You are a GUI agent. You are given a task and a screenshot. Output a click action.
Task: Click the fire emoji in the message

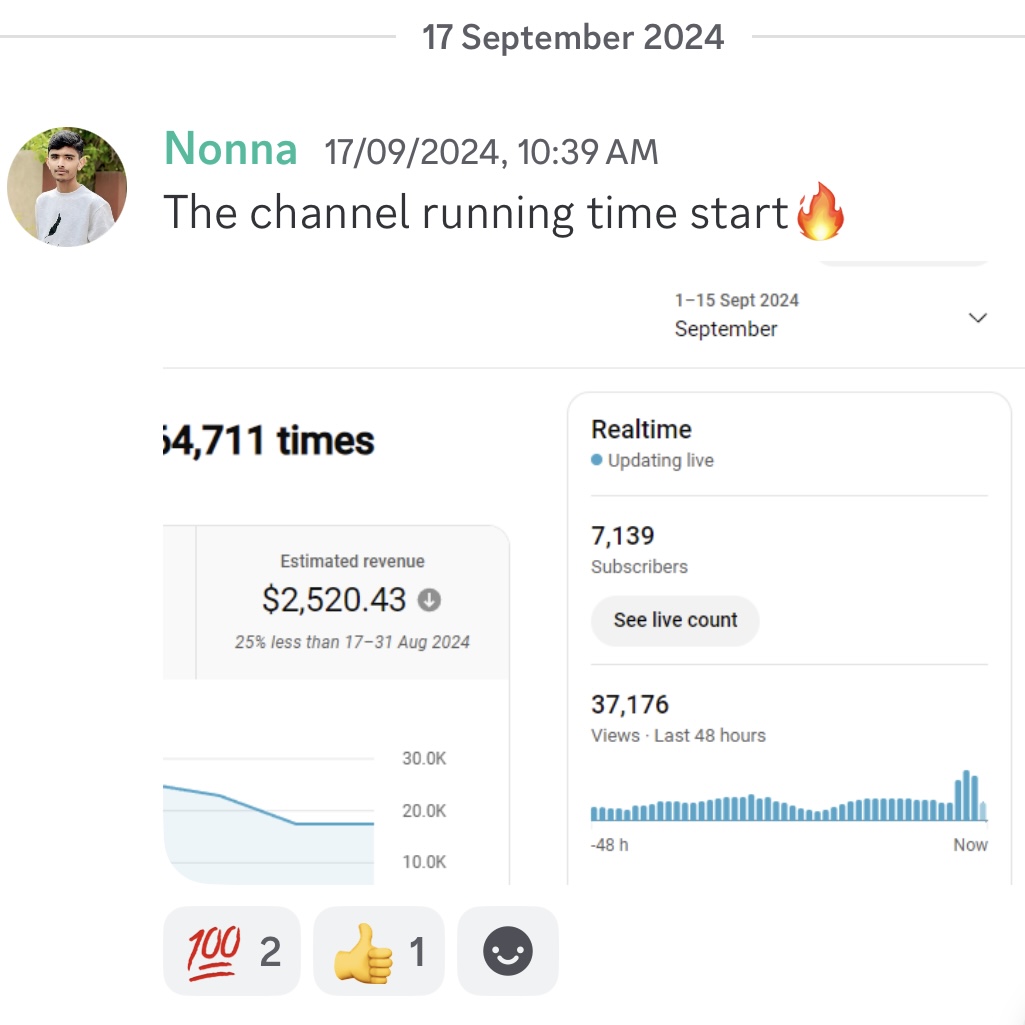click(x=820, y=212)
